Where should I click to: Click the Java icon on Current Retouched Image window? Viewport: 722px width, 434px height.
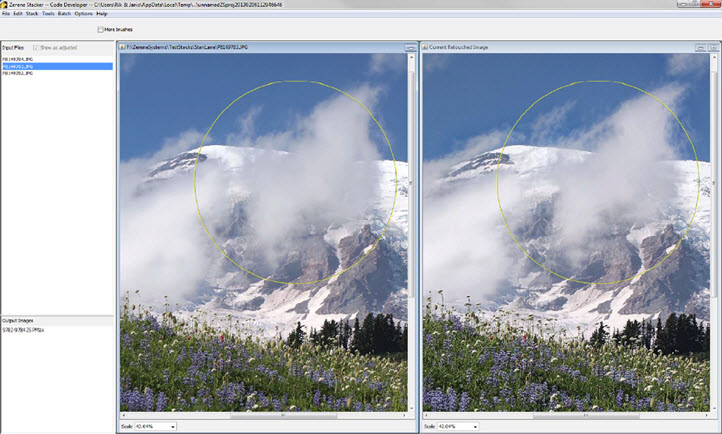click(x=427, y=47)
